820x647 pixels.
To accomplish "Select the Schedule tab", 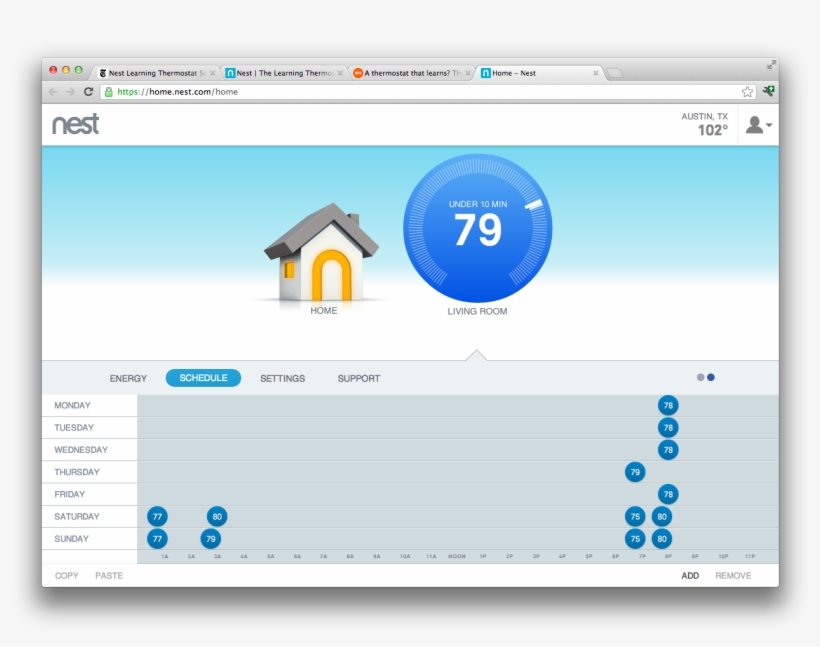I will tap(203, 378).
